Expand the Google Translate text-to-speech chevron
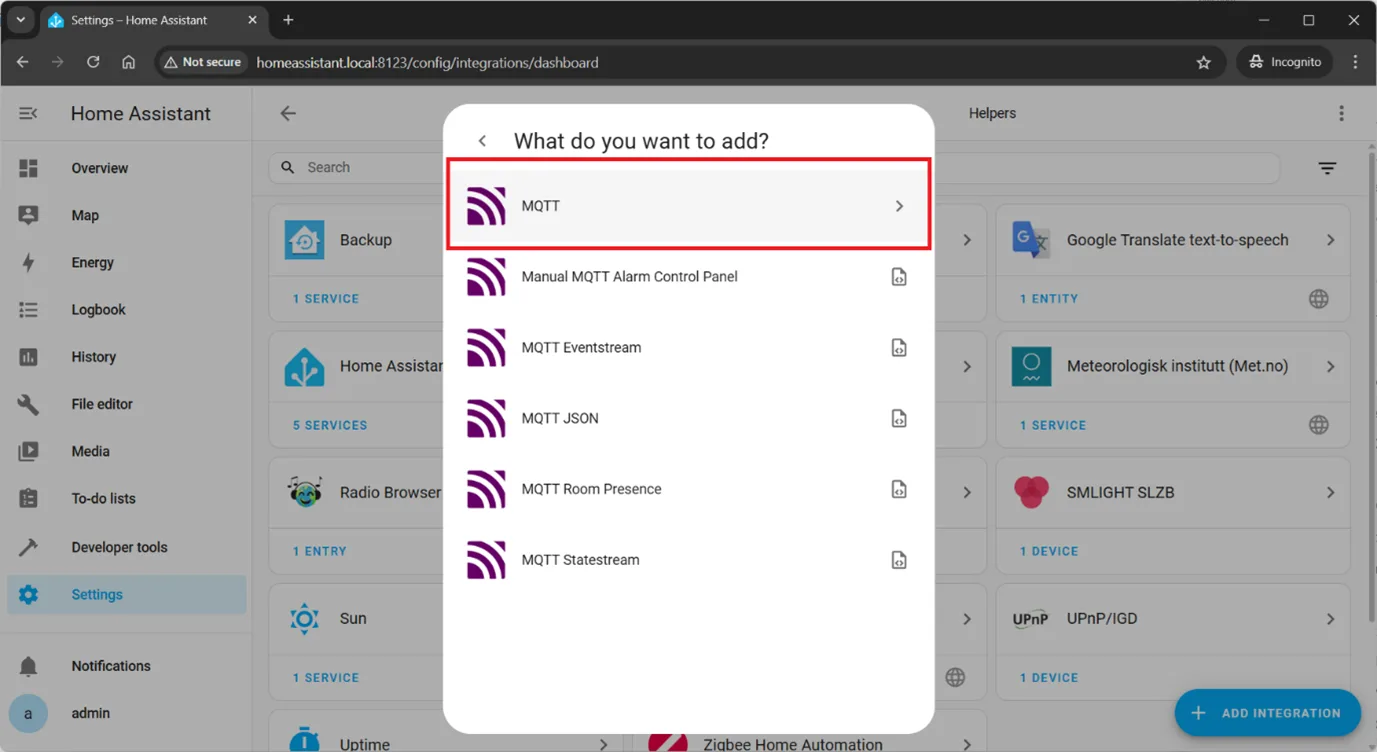The height and width of the screenshot is (752, 1377). 1330,240
